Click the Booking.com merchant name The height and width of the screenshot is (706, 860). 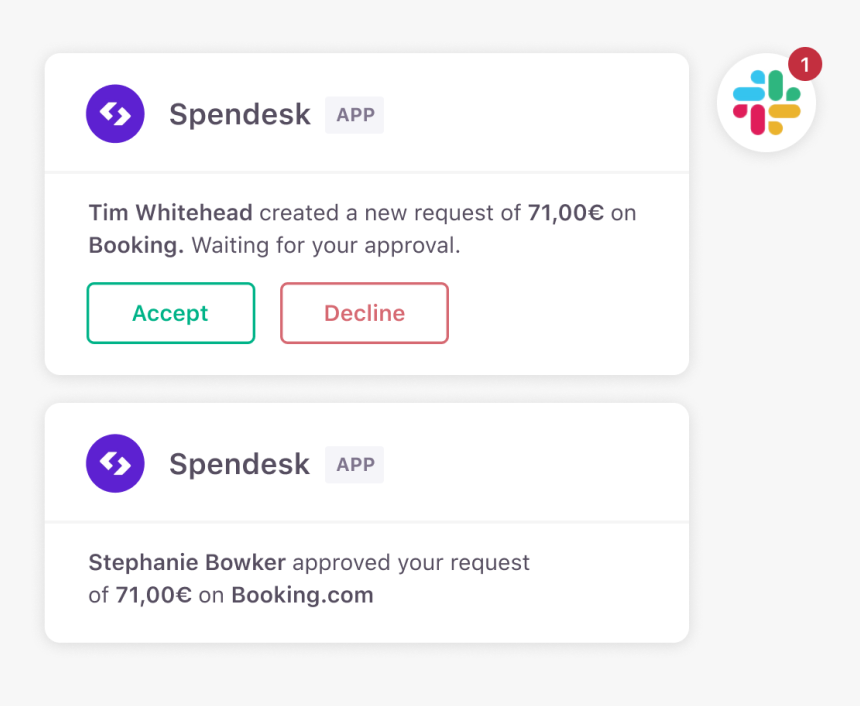tap(302, 596)
